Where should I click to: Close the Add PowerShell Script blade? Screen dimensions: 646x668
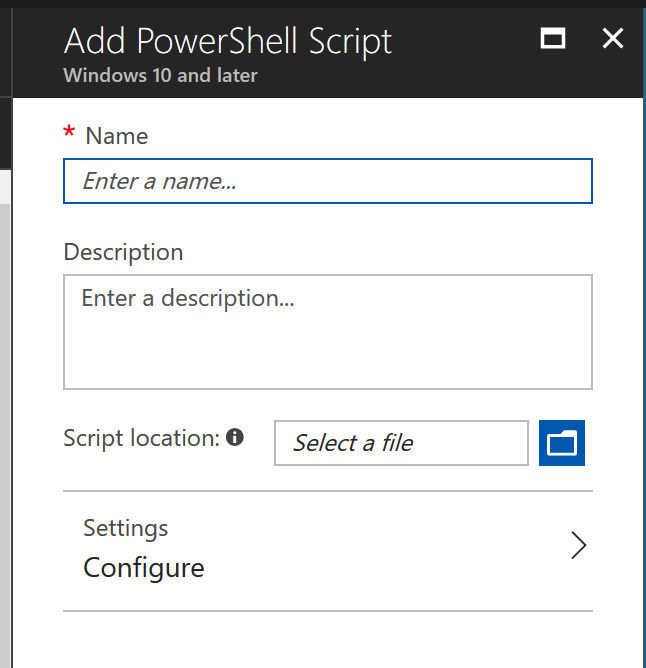pos(613,38)
